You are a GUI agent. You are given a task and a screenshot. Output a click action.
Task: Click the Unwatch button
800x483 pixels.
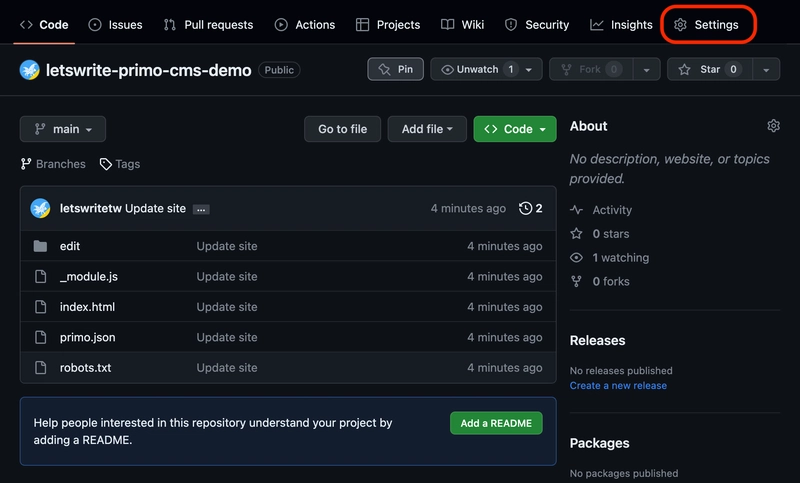click(486, 69)
